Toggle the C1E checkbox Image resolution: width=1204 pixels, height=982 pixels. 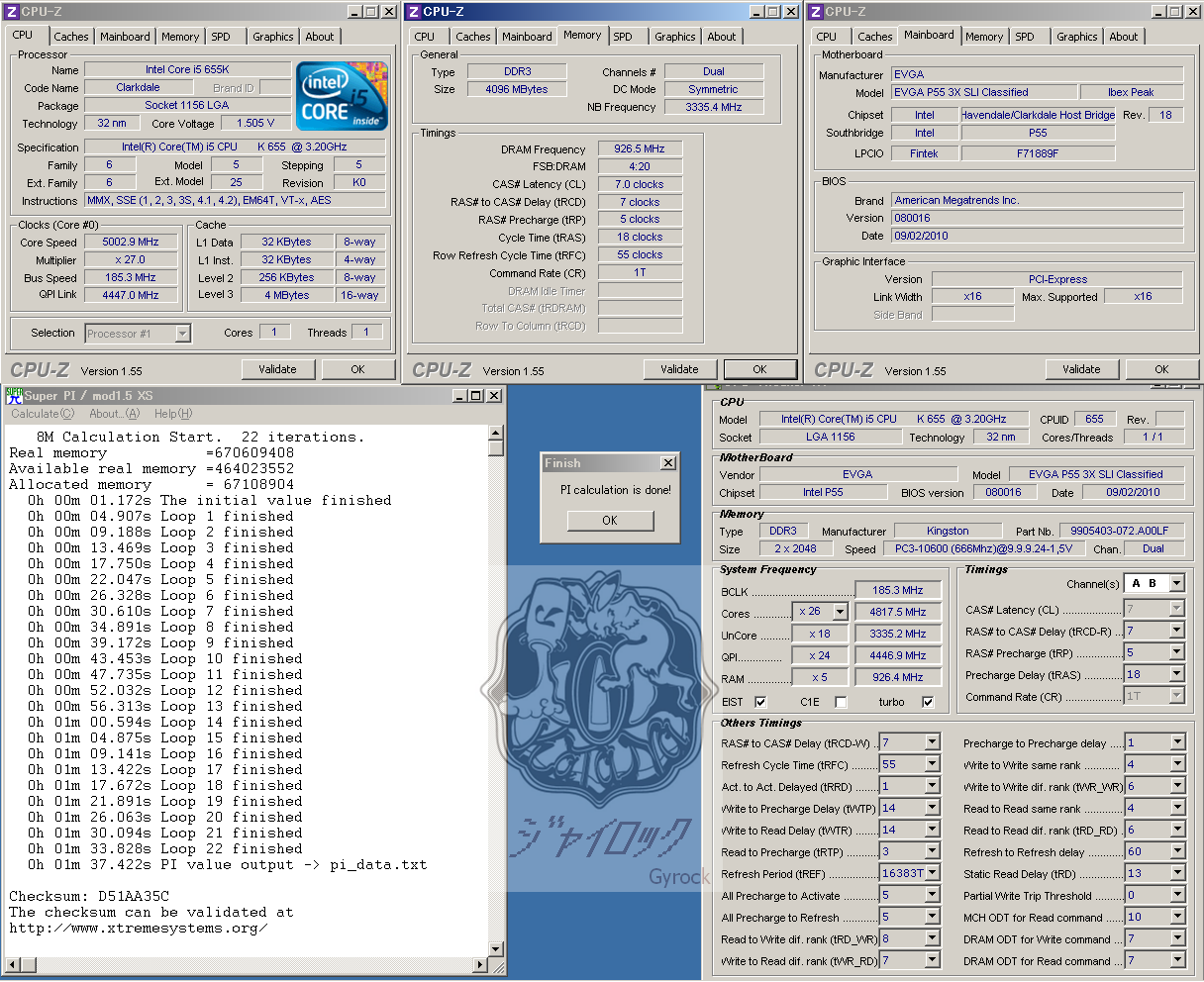click(841, 702)
